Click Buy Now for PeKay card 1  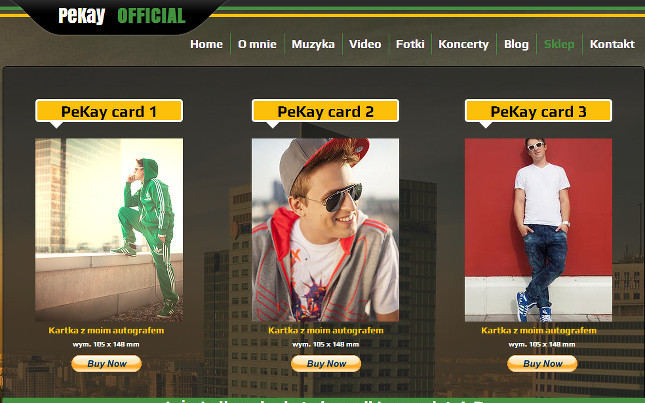[107, 364]
